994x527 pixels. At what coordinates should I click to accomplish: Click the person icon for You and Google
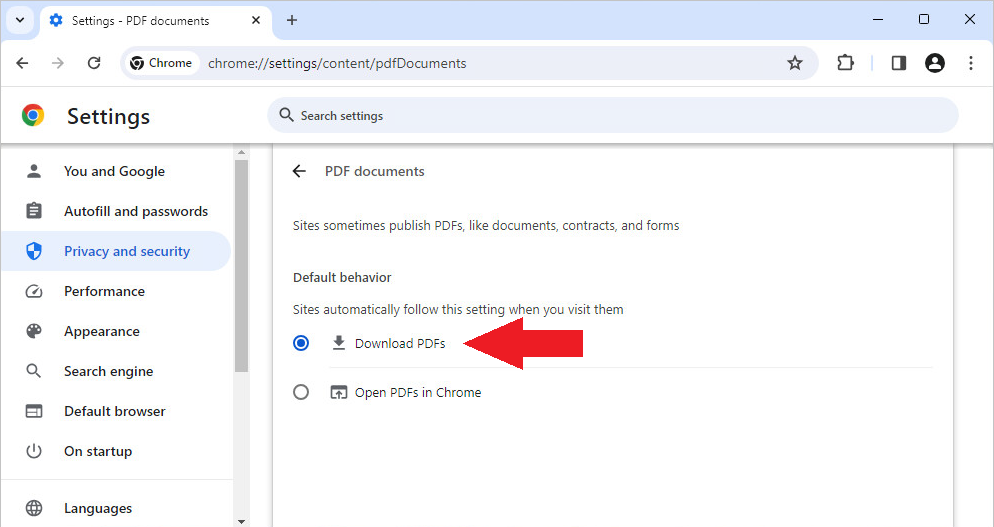[34, 171]
